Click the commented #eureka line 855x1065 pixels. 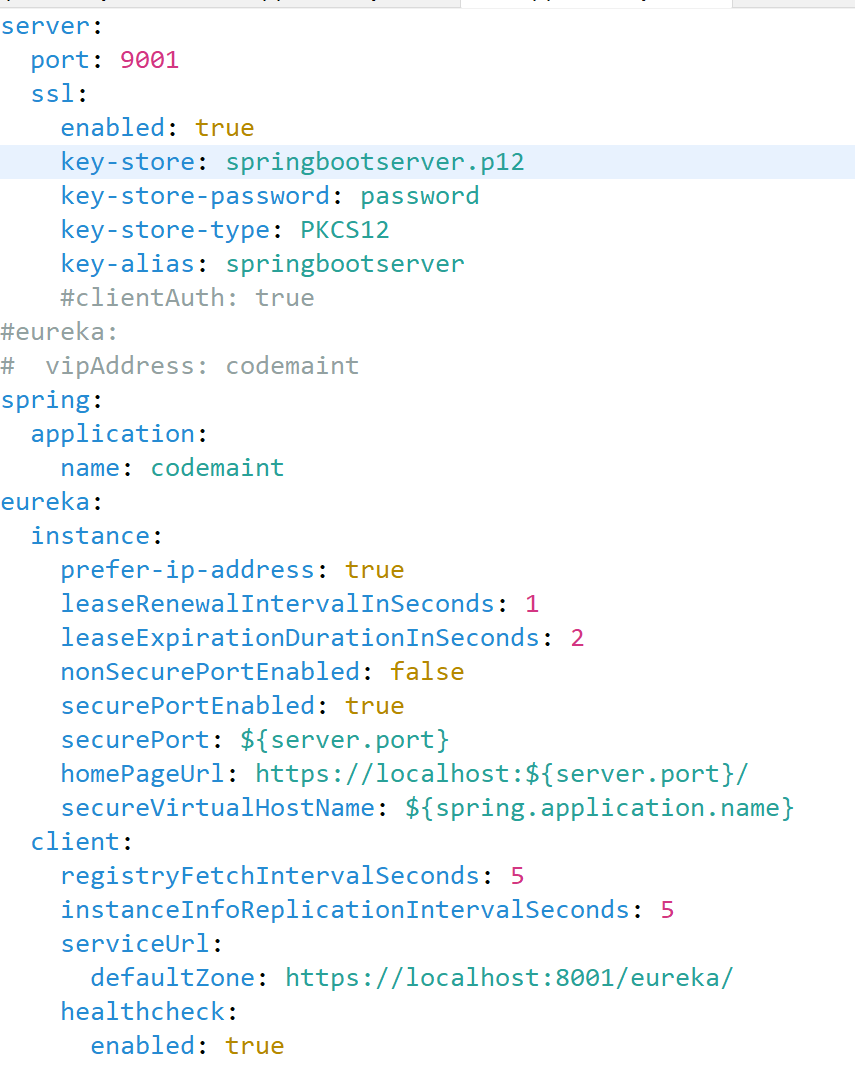click(54, 331)
